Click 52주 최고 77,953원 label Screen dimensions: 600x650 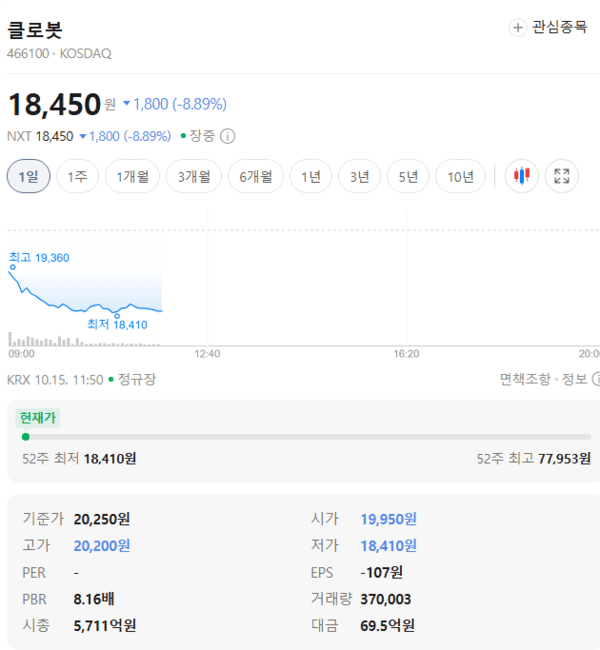534,458
